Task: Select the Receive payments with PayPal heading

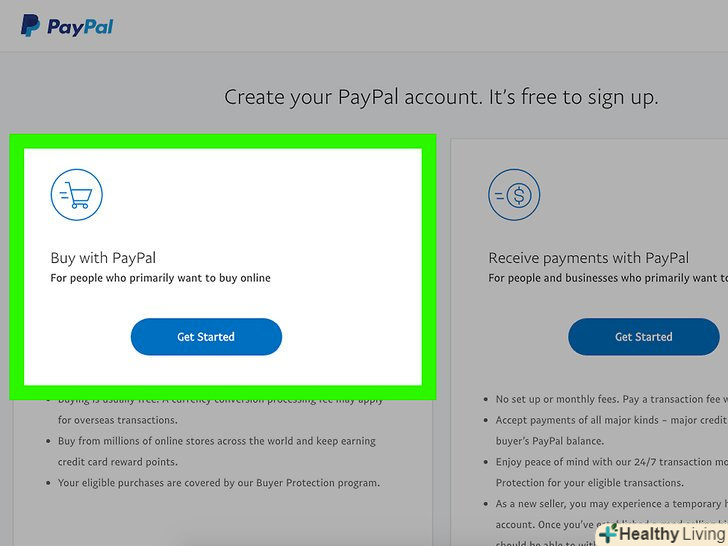Action: [589, 258]
